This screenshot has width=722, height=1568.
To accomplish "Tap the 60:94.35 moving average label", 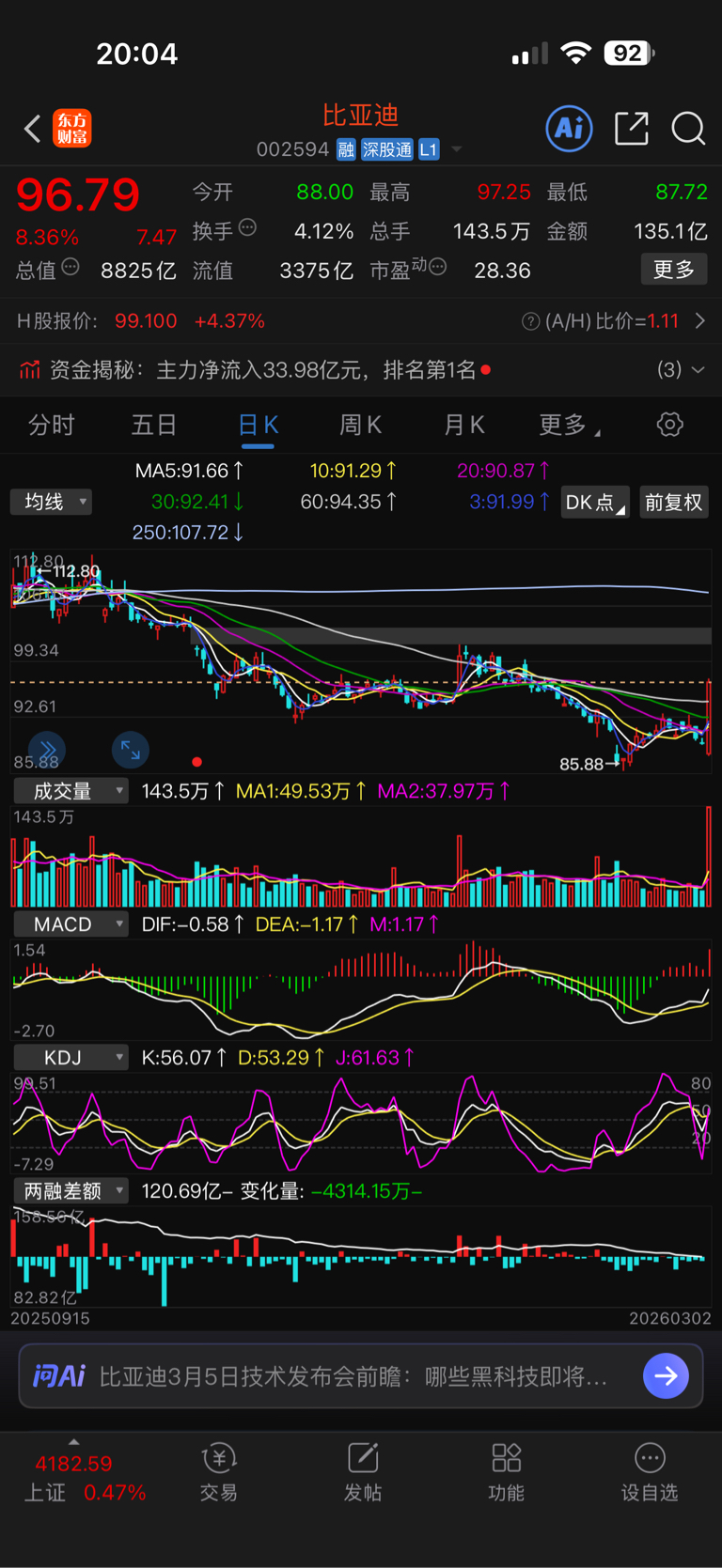I will click(349, 502).
